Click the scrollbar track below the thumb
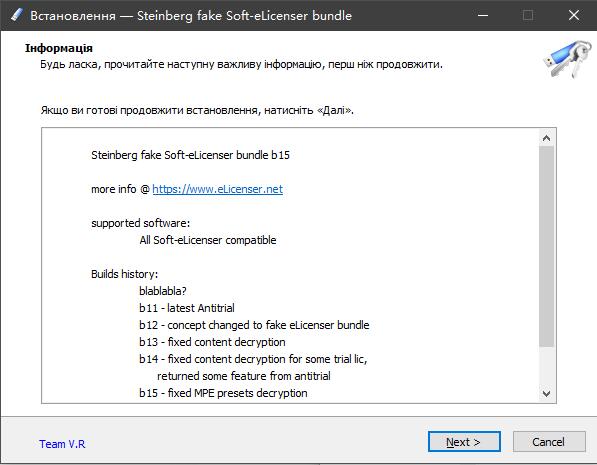597x465 pixels. pyautogui.click(x=546, y=366)
